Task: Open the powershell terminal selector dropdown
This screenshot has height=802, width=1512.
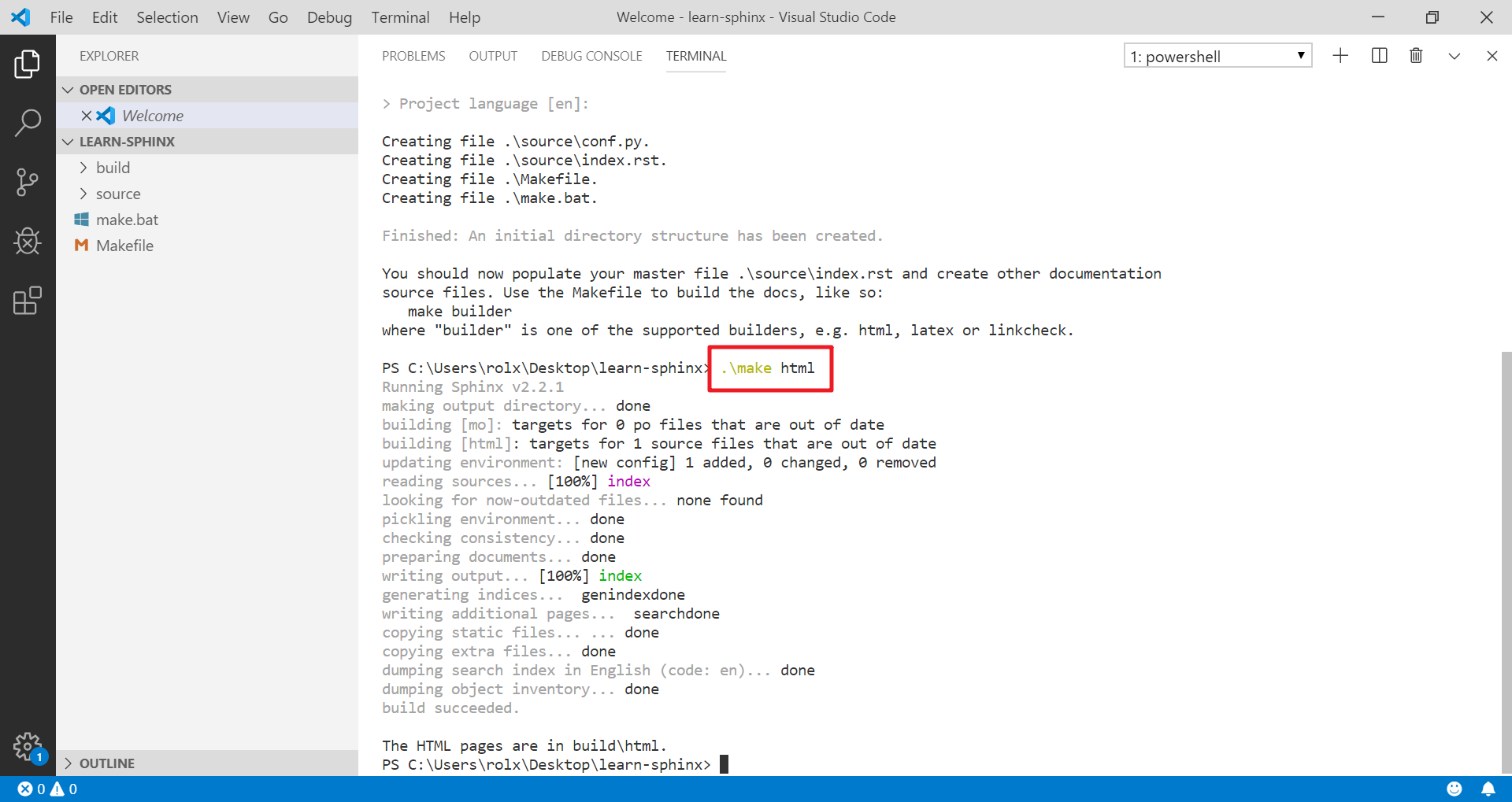Action: pyautogui.click(x=1217, y=56)
